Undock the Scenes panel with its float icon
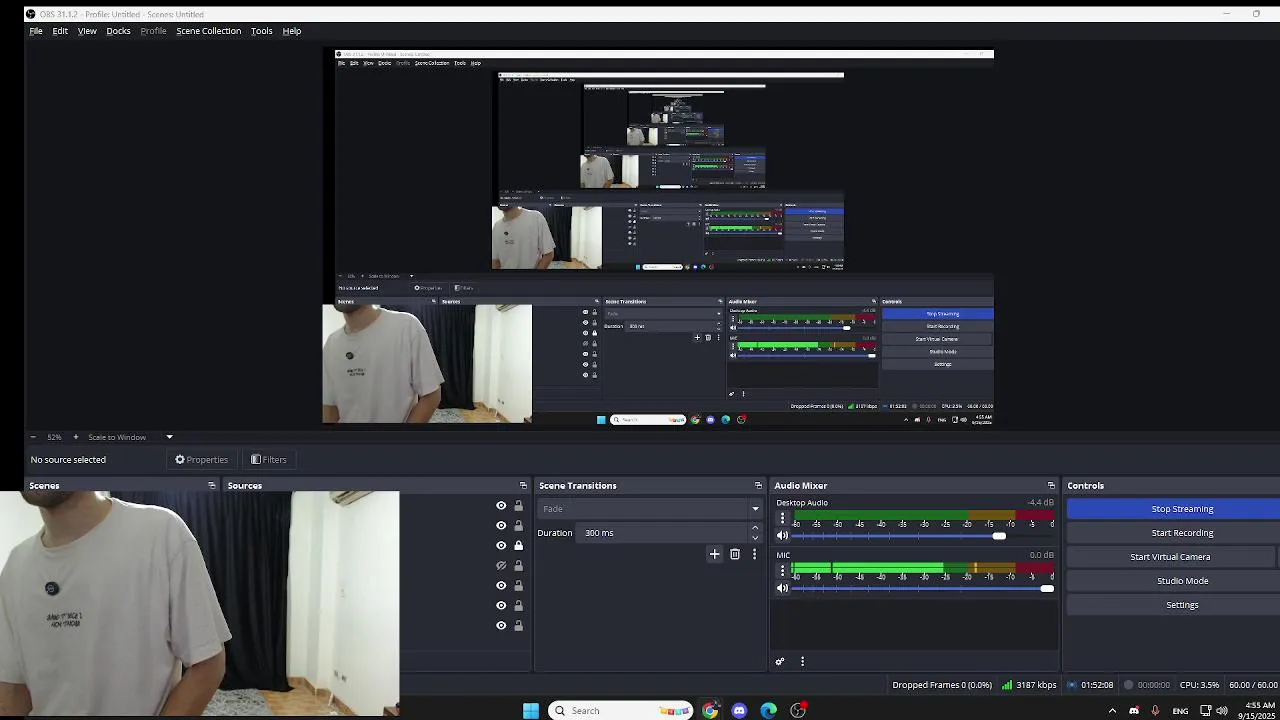The image size is (1280, 720). point(211,485)
